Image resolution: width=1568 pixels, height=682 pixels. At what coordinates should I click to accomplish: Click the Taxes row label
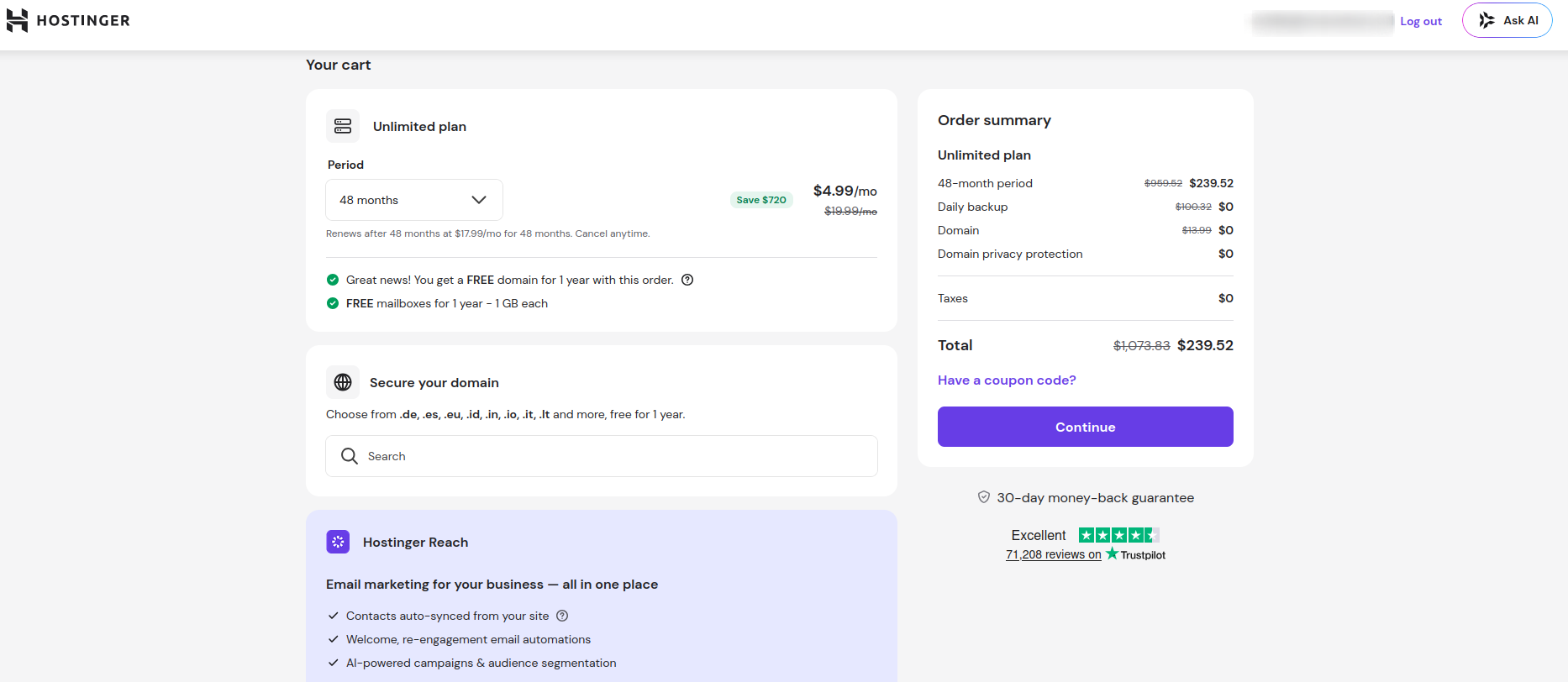pos(953,298)
